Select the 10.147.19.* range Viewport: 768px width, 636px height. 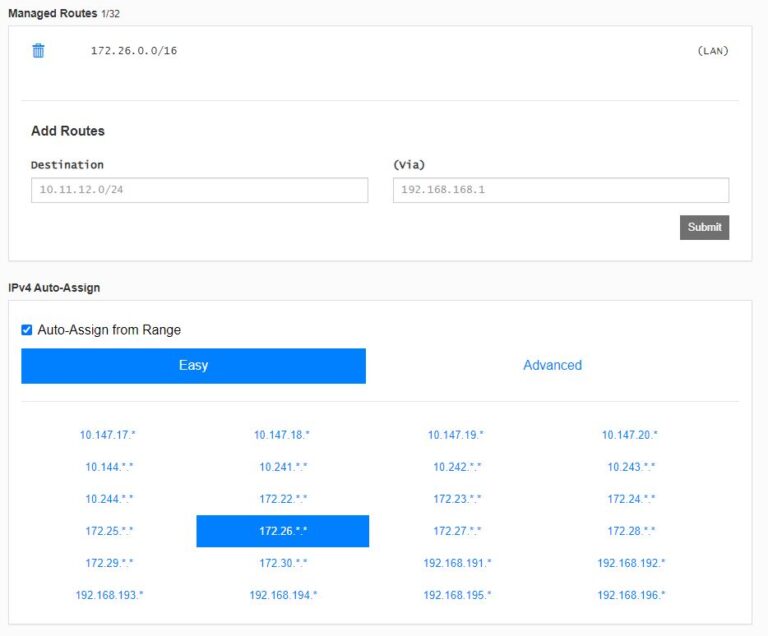click(456, 435)
